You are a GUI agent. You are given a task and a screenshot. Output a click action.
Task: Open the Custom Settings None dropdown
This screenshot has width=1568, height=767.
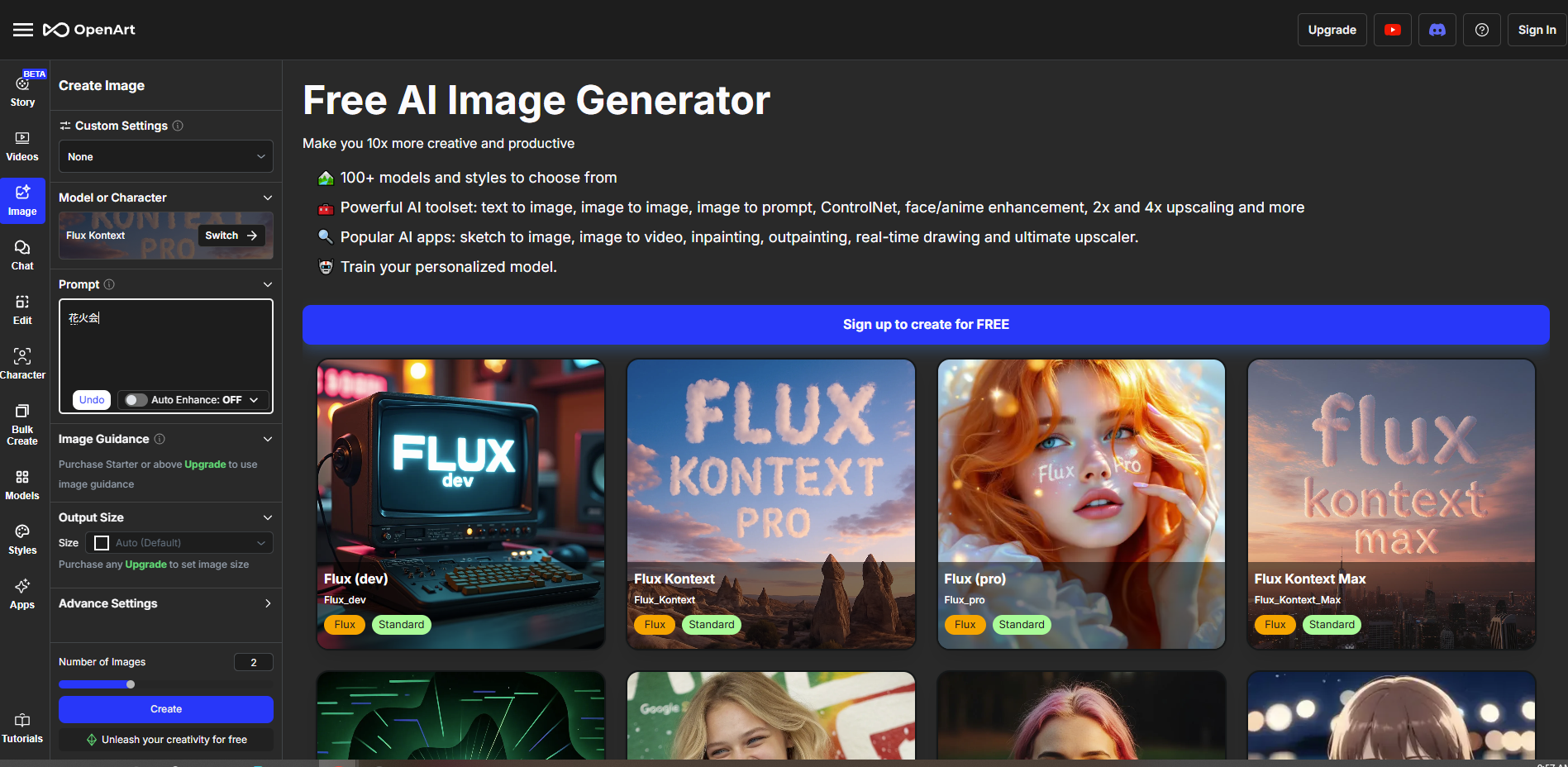pyautogui.click(x=166, y=156)
